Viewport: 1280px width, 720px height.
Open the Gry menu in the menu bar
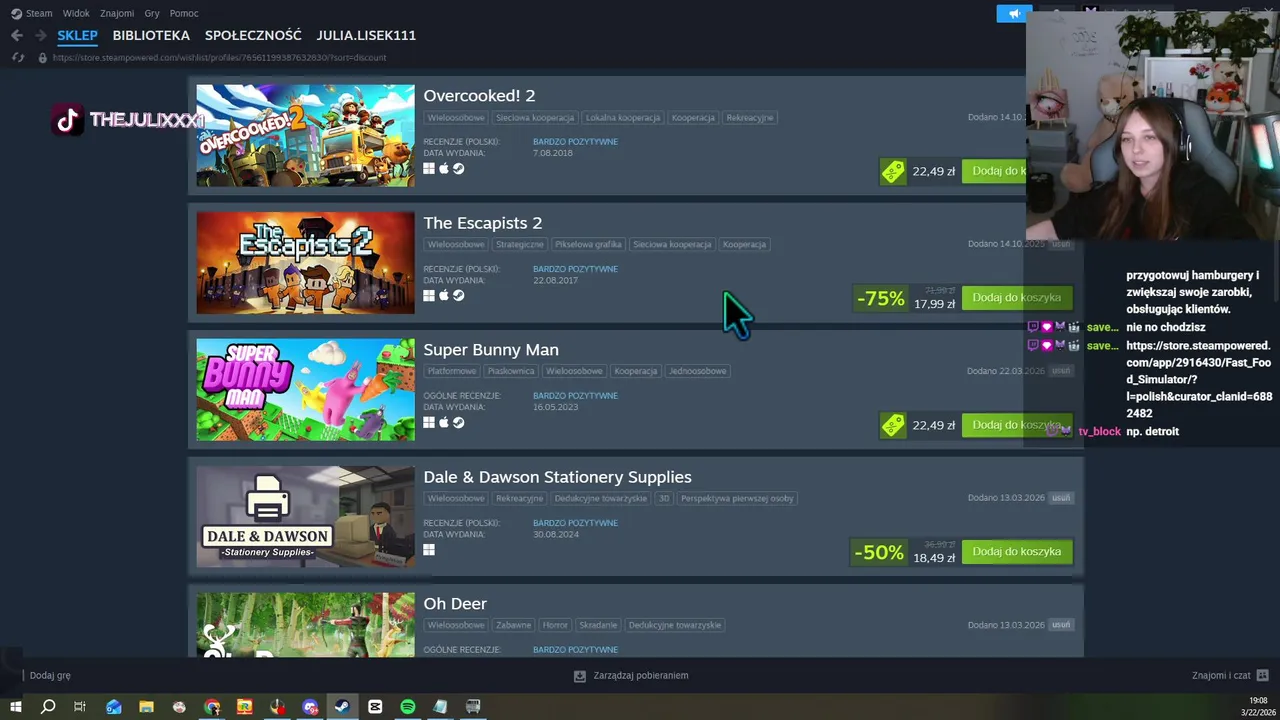click(152, 13)
